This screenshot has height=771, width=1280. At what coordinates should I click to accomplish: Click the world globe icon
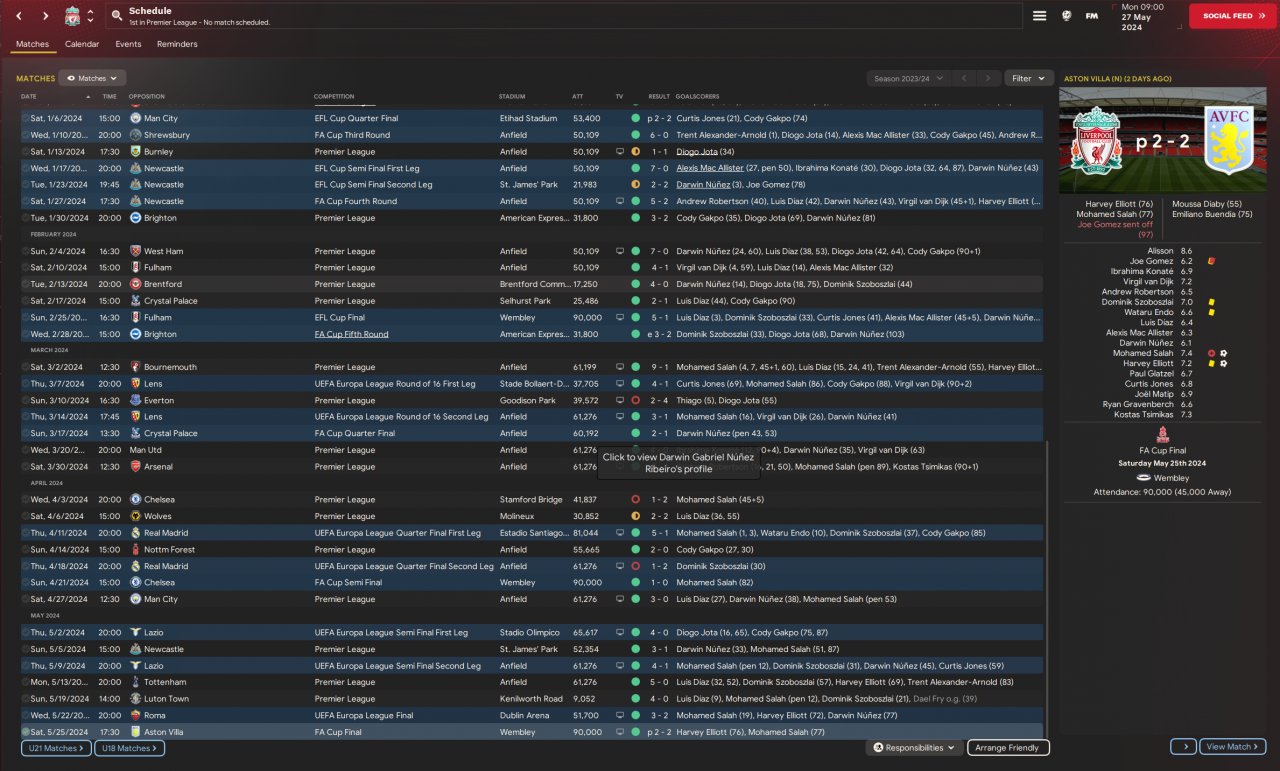coord(1066,16)
